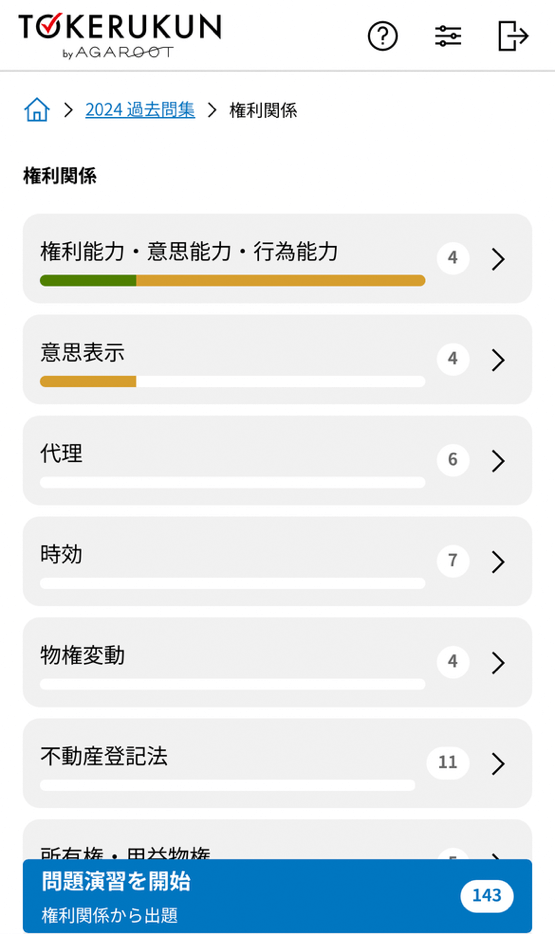
Task: Click the 11 count badge on 不動産登記法
Action: 448,762
